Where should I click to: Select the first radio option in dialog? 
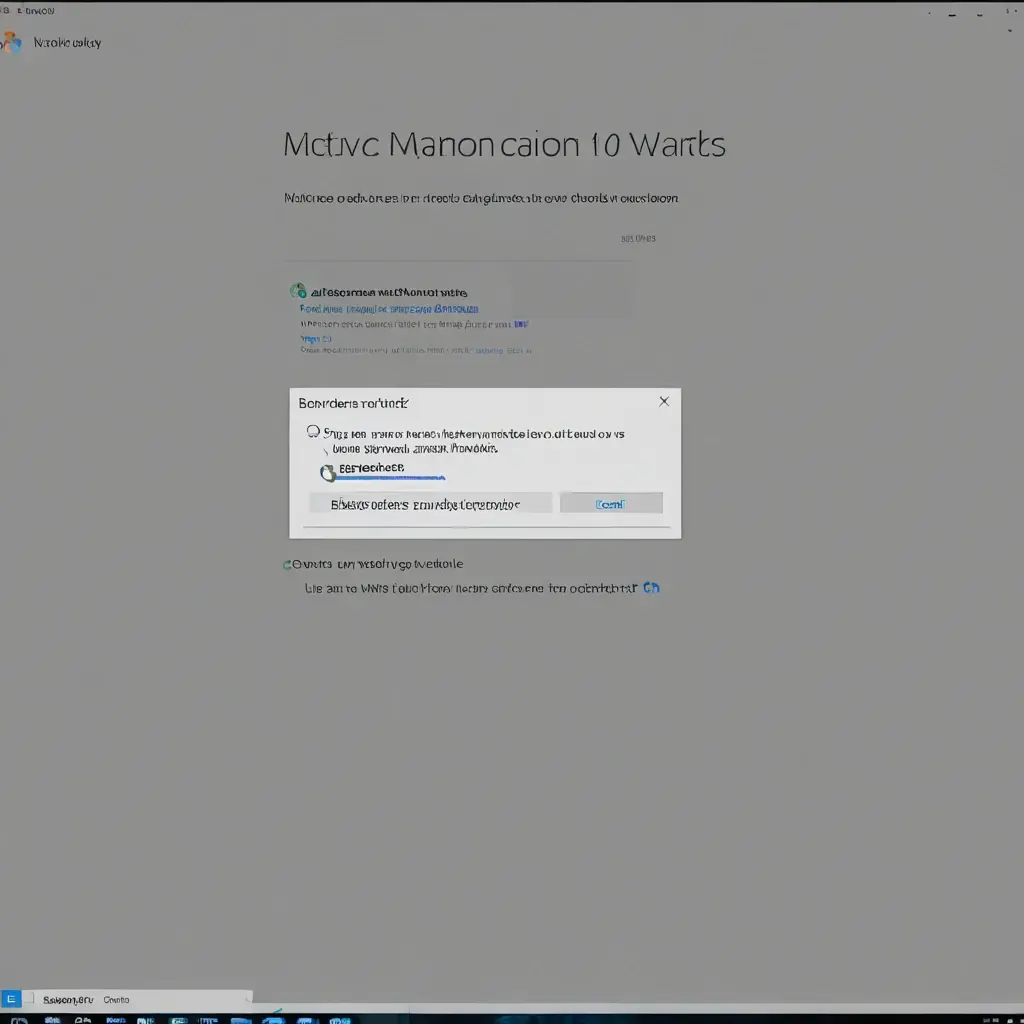(313, 432)
